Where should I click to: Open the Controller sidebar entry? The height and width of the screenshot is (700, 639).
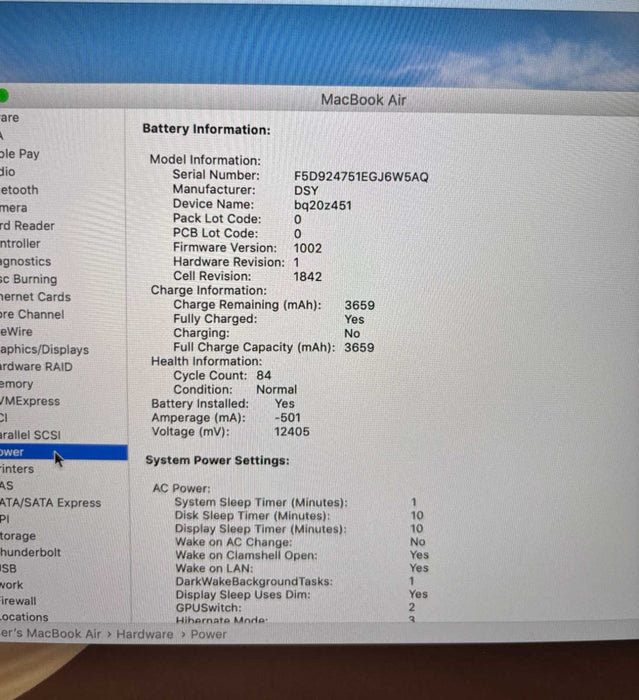click(x=20, y=243)
